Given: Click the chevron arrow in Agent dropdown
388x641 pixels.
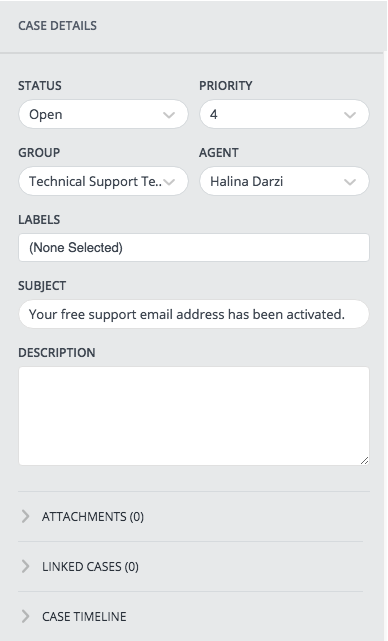Looking at the screenshot, I should [x=350, y=182].
